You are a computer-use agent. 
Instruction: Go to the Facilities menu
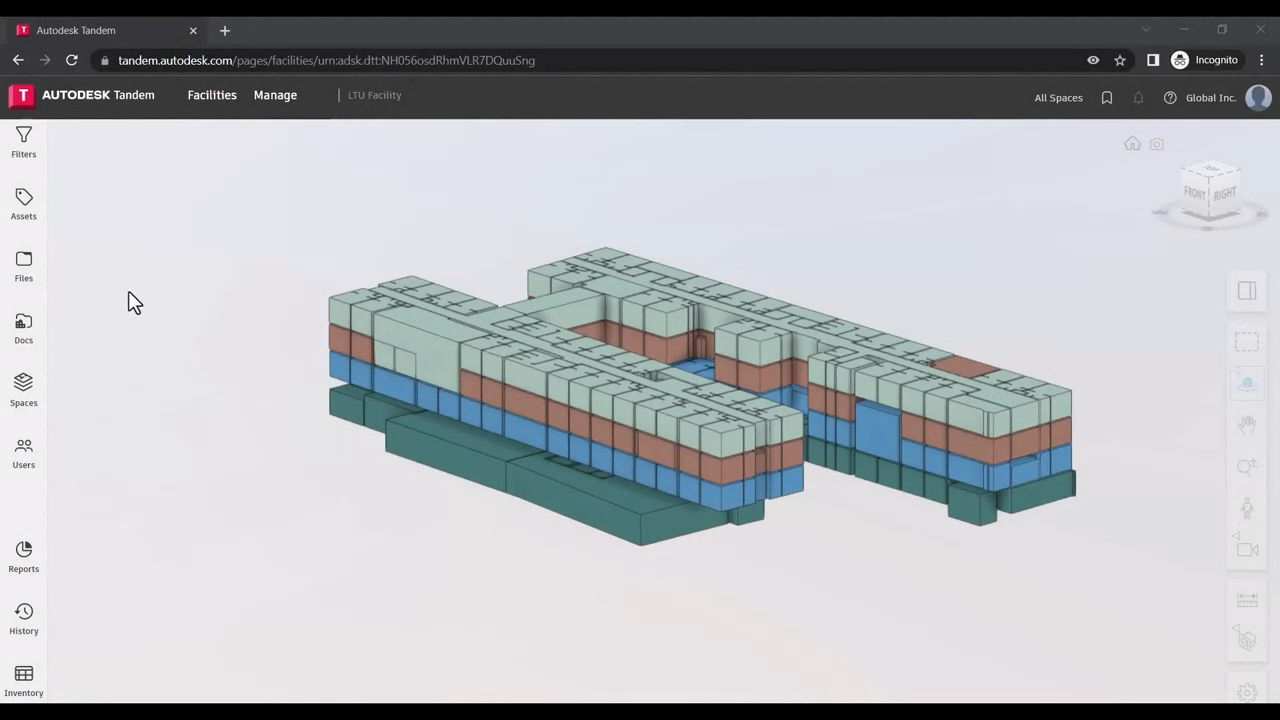[x=212, y=95]
